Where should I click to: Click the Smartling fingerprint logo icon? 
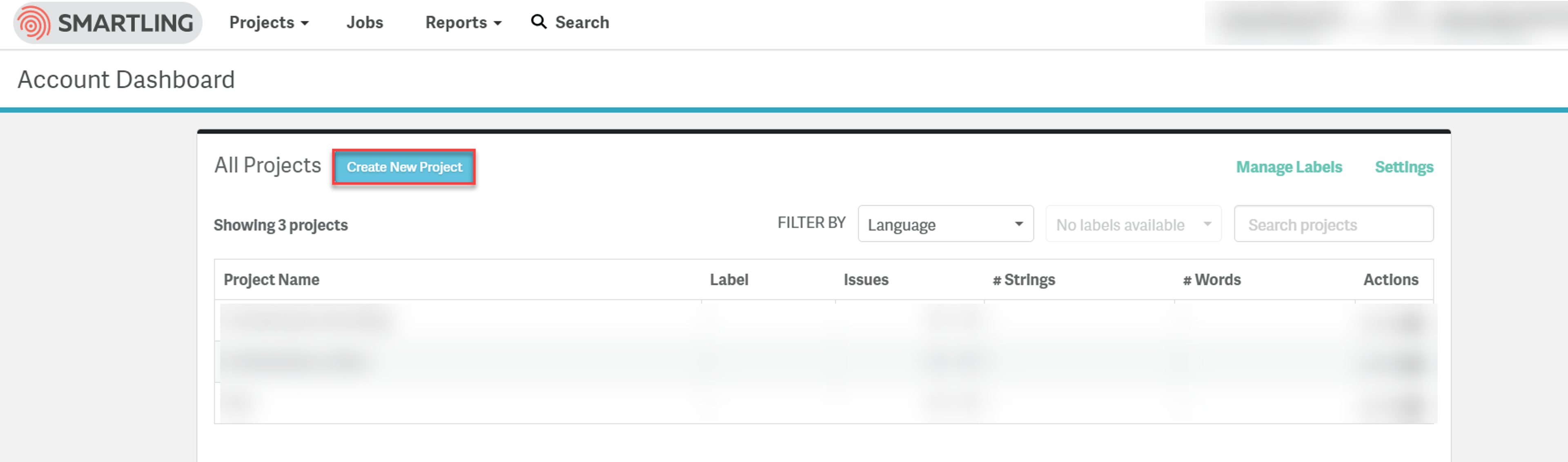point(33,23)
